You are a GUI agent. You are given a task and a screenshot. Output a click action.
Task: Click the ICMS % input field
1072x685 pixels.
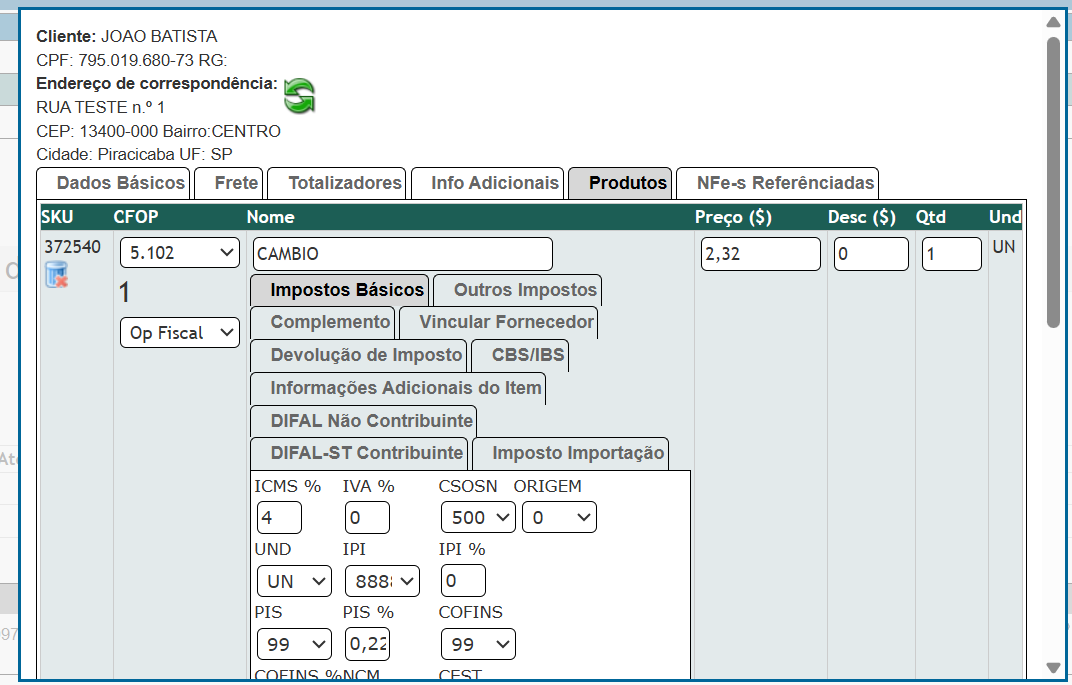coord(279,517)
